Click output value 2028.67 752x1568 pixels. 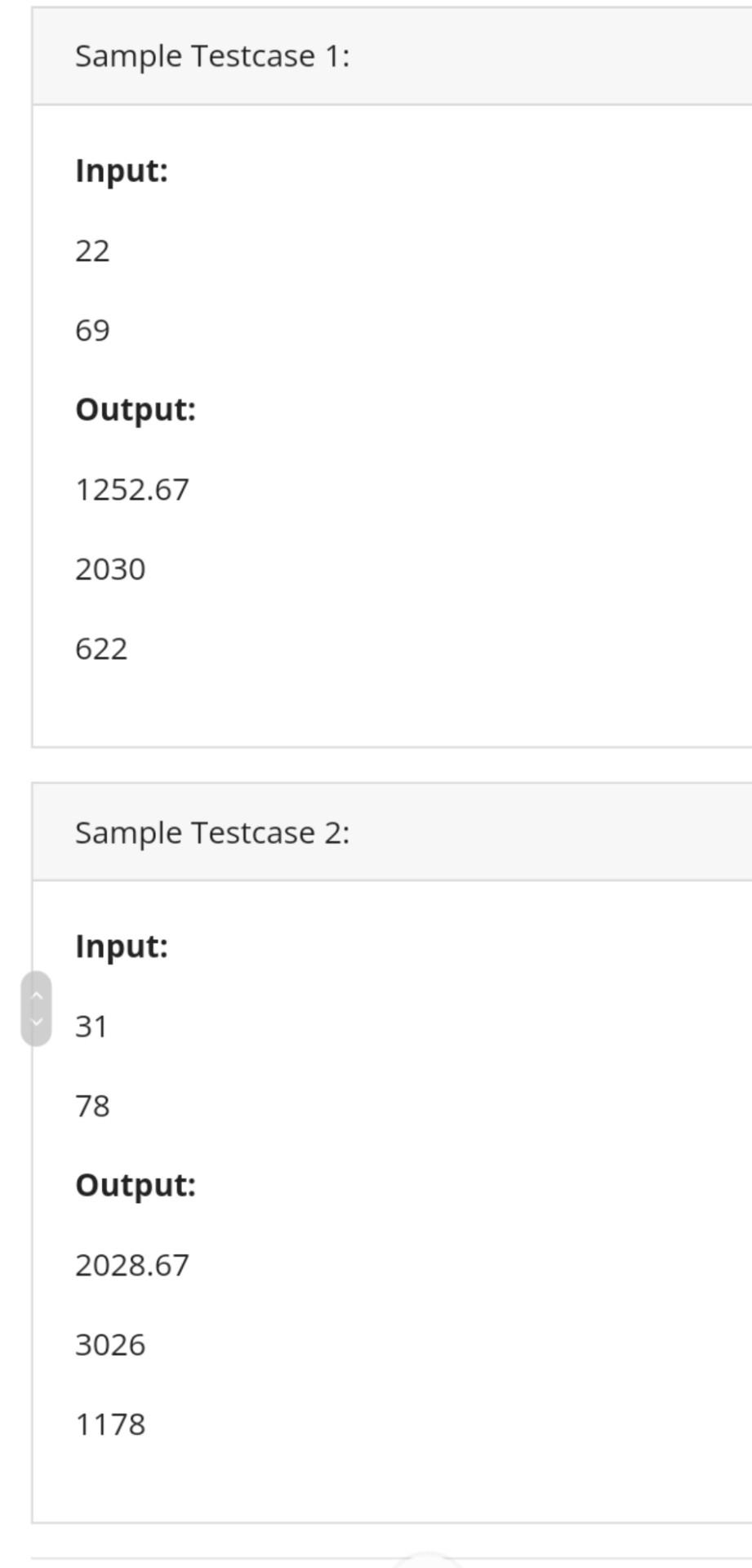click(132, 1265)
